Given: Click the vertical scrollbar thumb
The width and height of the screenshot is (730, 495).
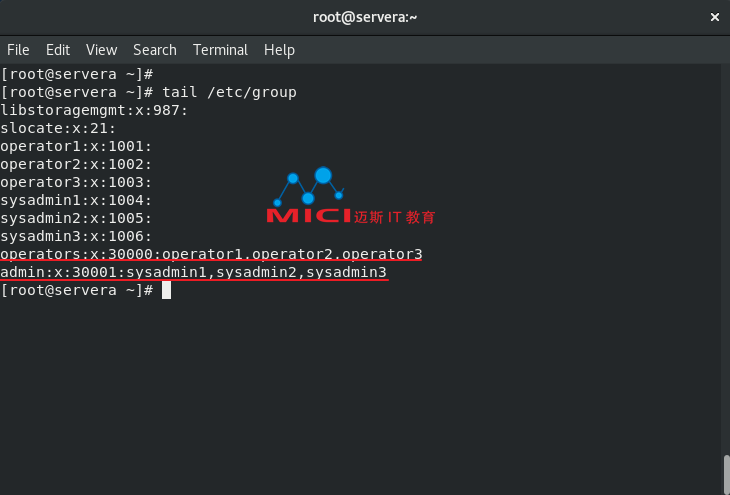Looking at the screenshot, I should pos(726,475).
